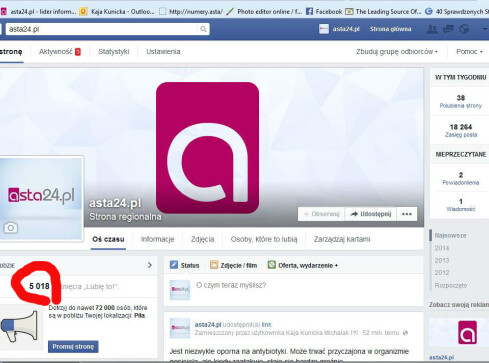Open notifications globe icon in top bar

(x=464, y=29)
